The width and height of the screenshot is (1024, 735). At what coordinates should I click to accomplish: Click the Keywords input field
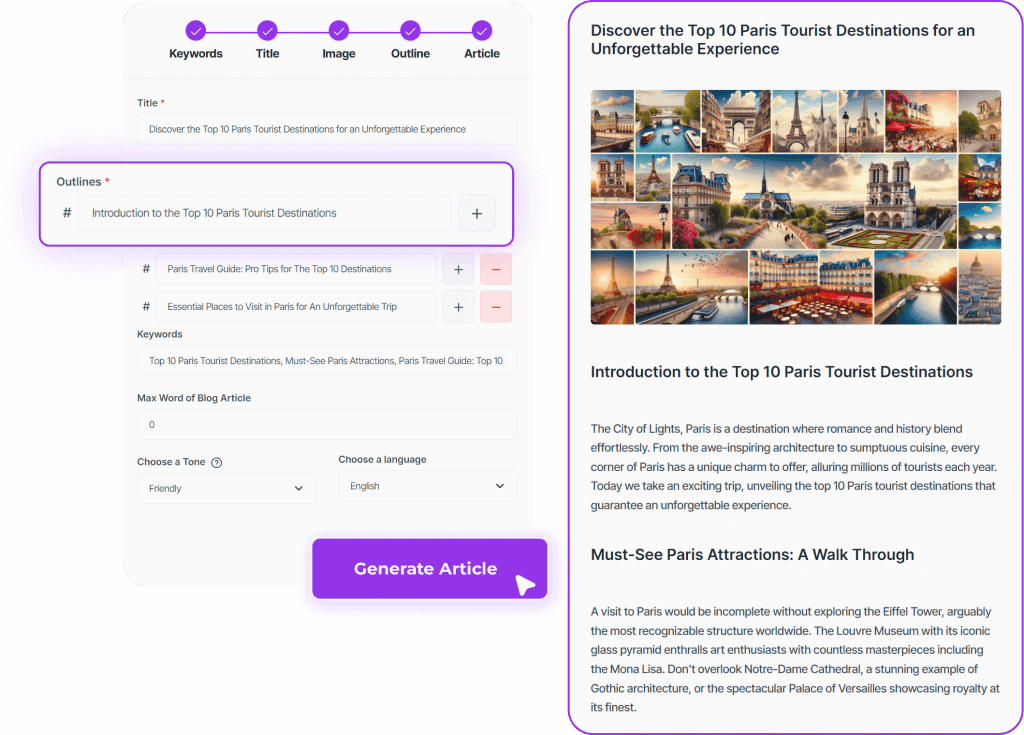pyautogui.click(x=327, y=361)
